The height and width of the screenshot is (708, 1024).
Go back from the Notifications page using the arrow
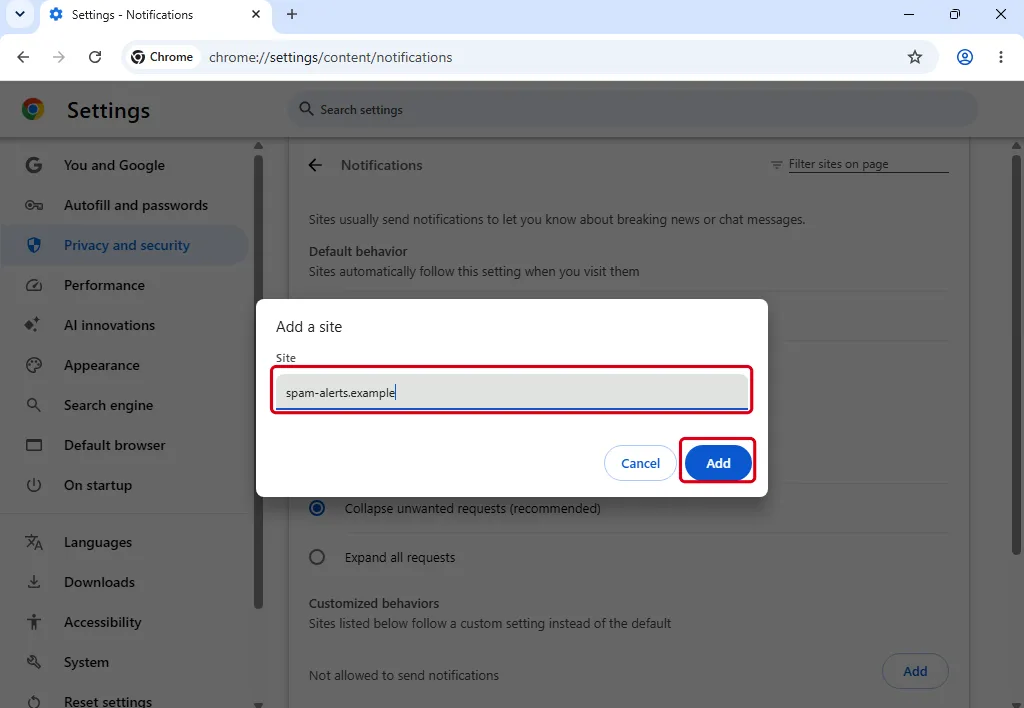315,165
